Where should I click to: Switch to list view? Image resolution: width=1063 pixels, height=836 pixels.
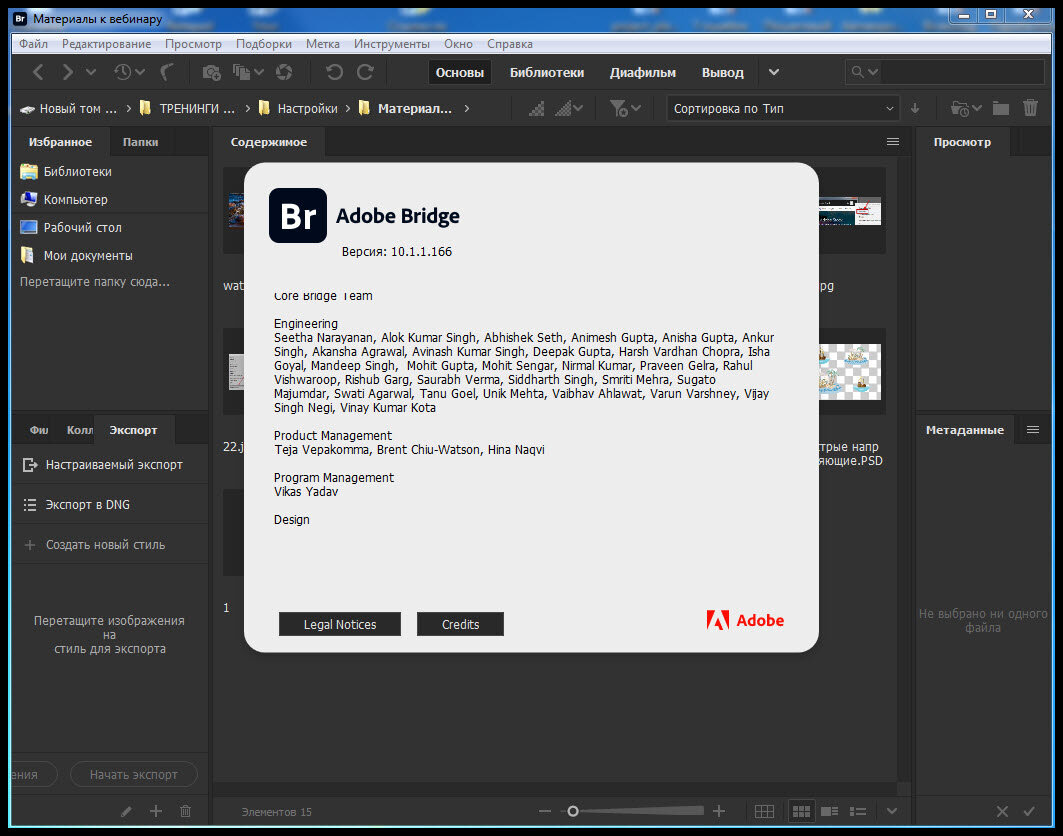click(x=858, y=812)
